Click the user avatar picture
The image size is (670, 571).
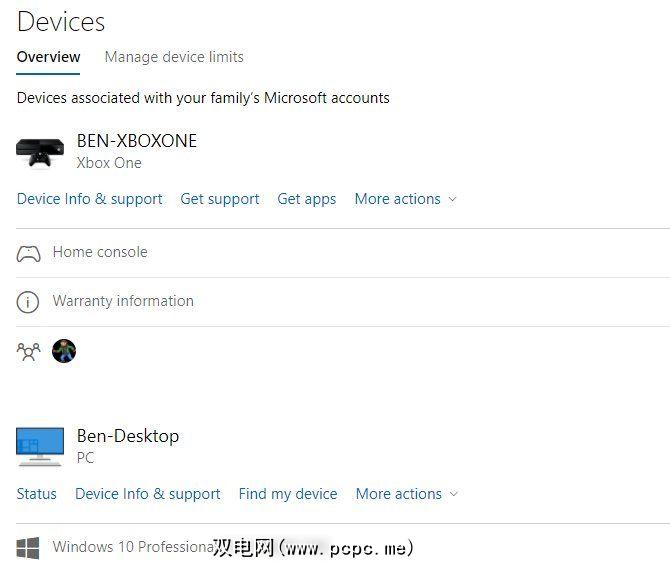tap(64, 351)
